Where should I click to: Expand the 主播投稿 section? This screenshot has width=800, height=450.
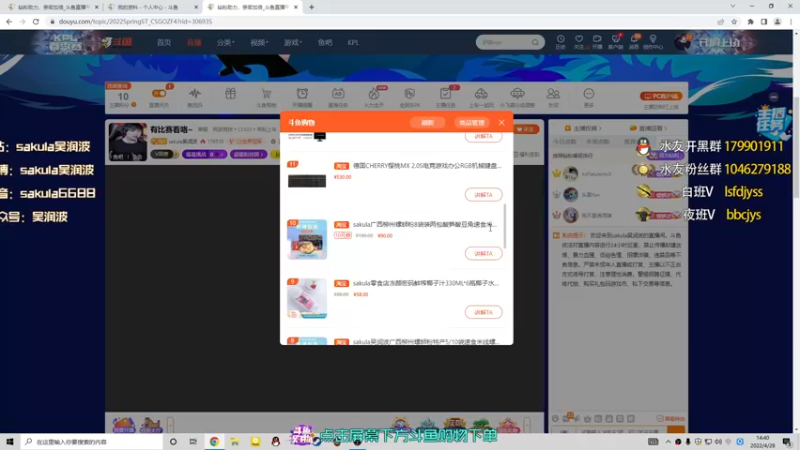click(583, 128)
